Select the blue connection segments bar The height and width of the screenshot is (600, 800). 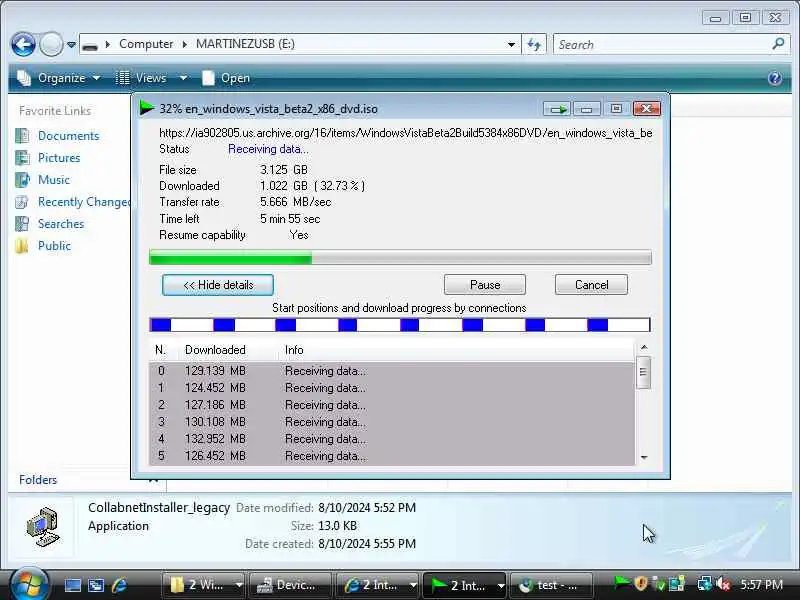[x=400, y=325]
